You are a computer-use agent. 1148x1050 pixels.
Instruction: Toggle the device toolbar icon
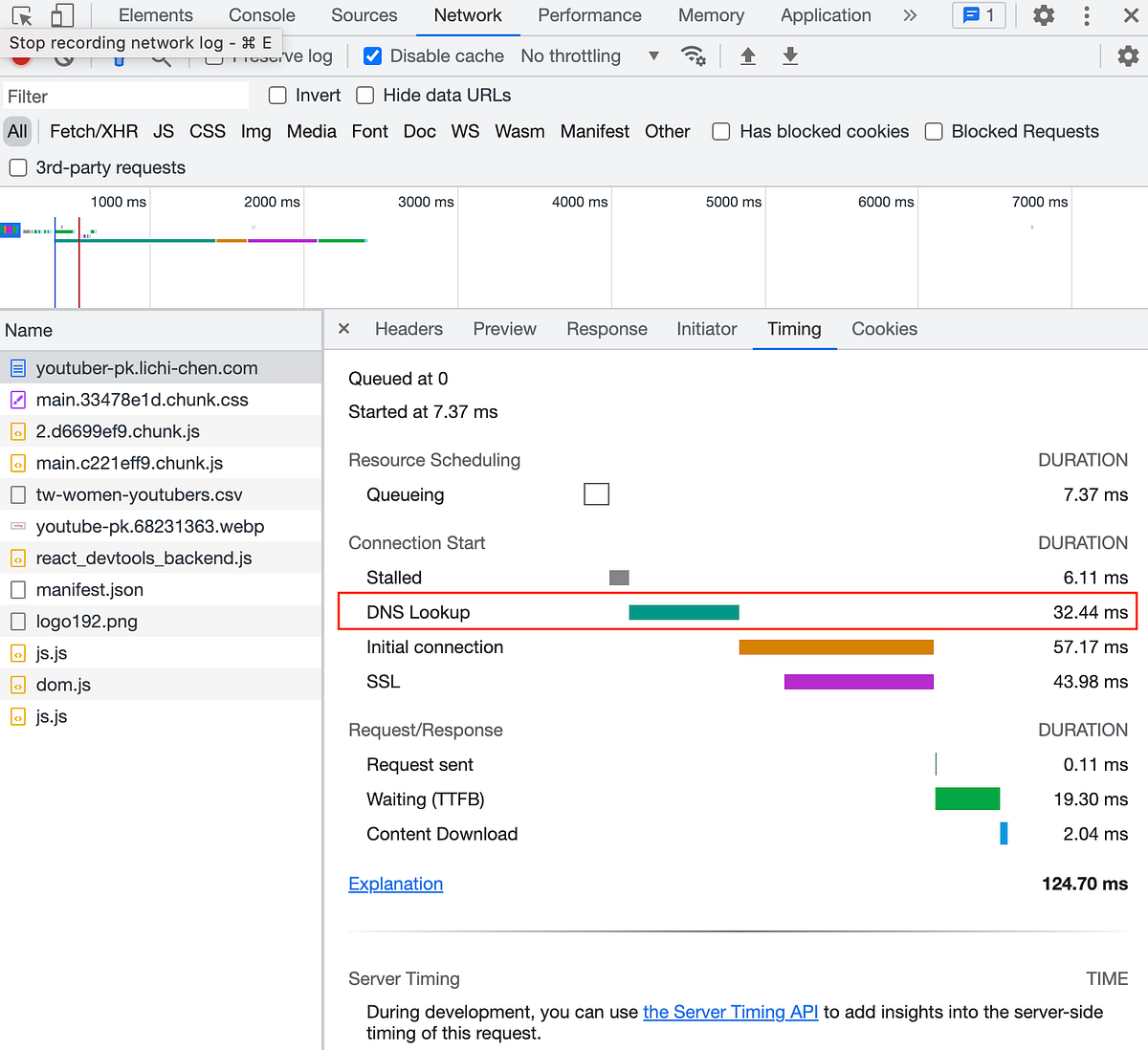(62, 15)
